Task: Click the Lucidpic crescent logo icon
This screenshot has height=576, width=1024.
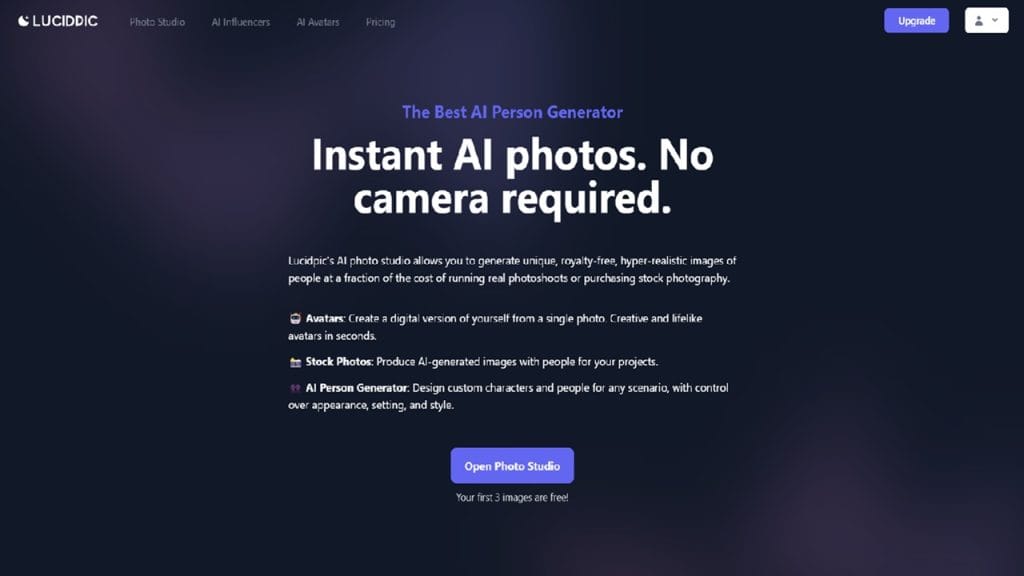Action: tap(24, 21)
